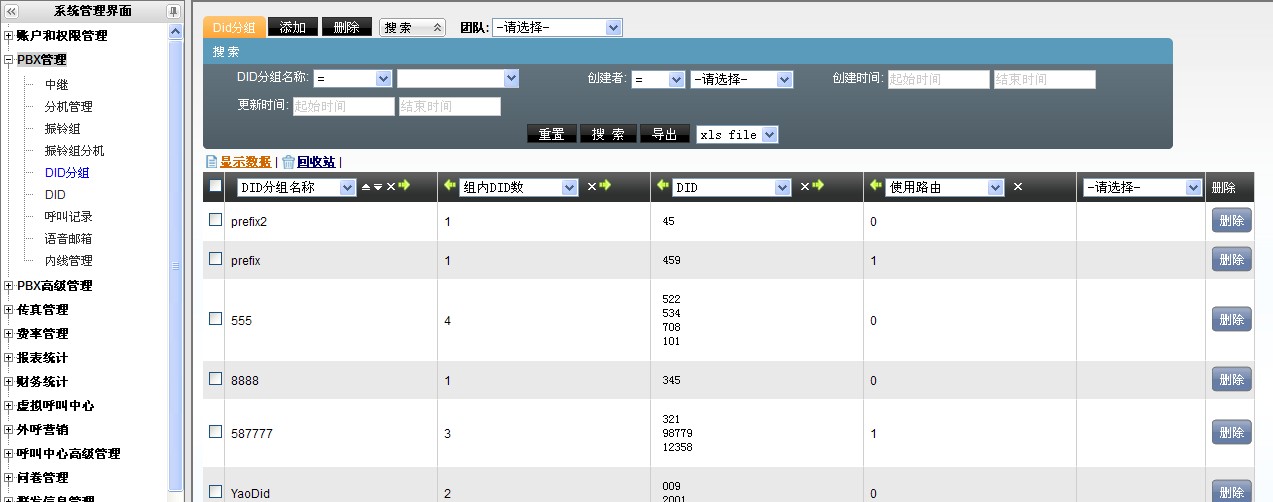Tick the checkbox for the prefix2 row

[215, 220]
